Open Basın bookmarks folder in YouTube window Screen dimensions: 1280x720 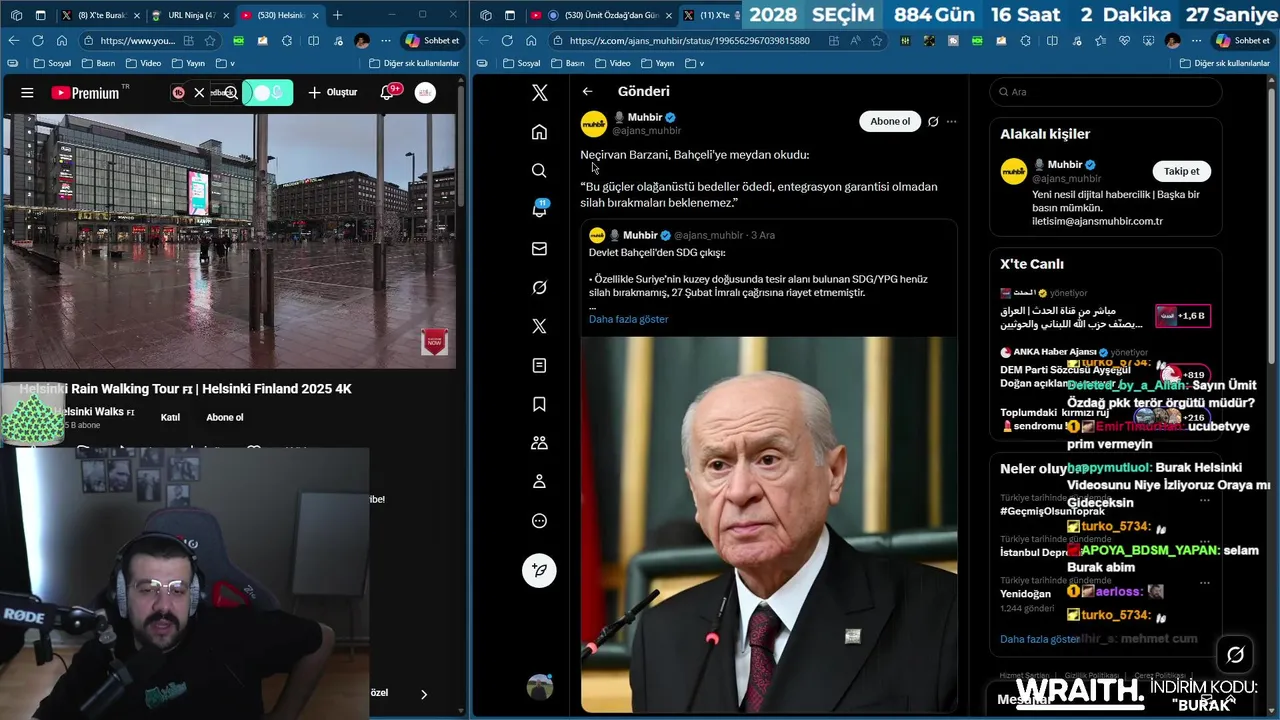pos(97,63)
